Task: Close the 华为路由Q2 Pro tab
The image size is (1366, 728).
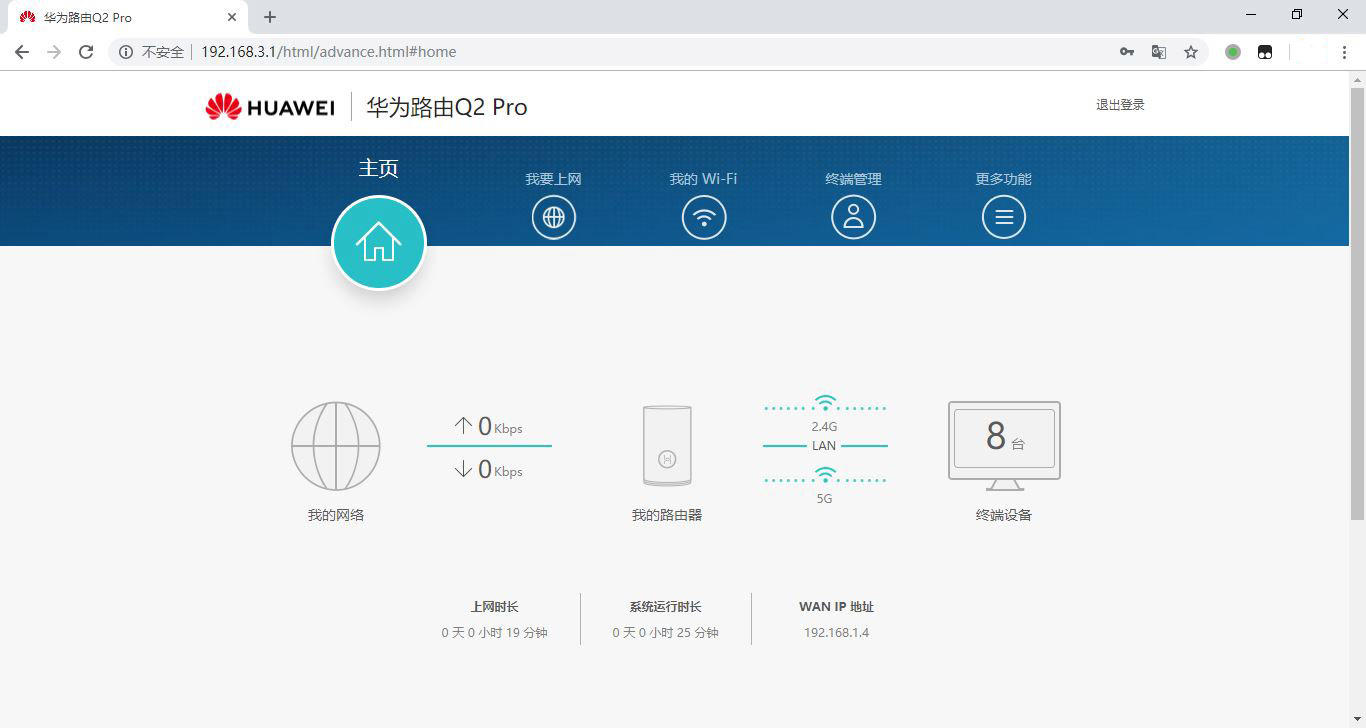Action: click(232, 17)
